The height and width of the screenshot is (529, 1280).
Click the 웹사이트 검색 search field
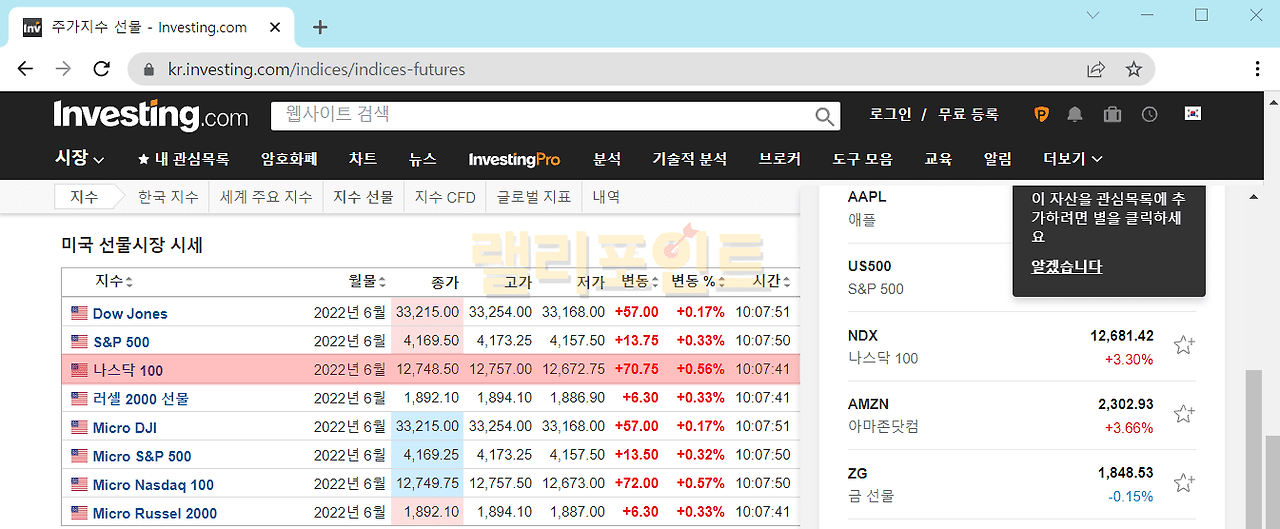(x=540, y=115)
